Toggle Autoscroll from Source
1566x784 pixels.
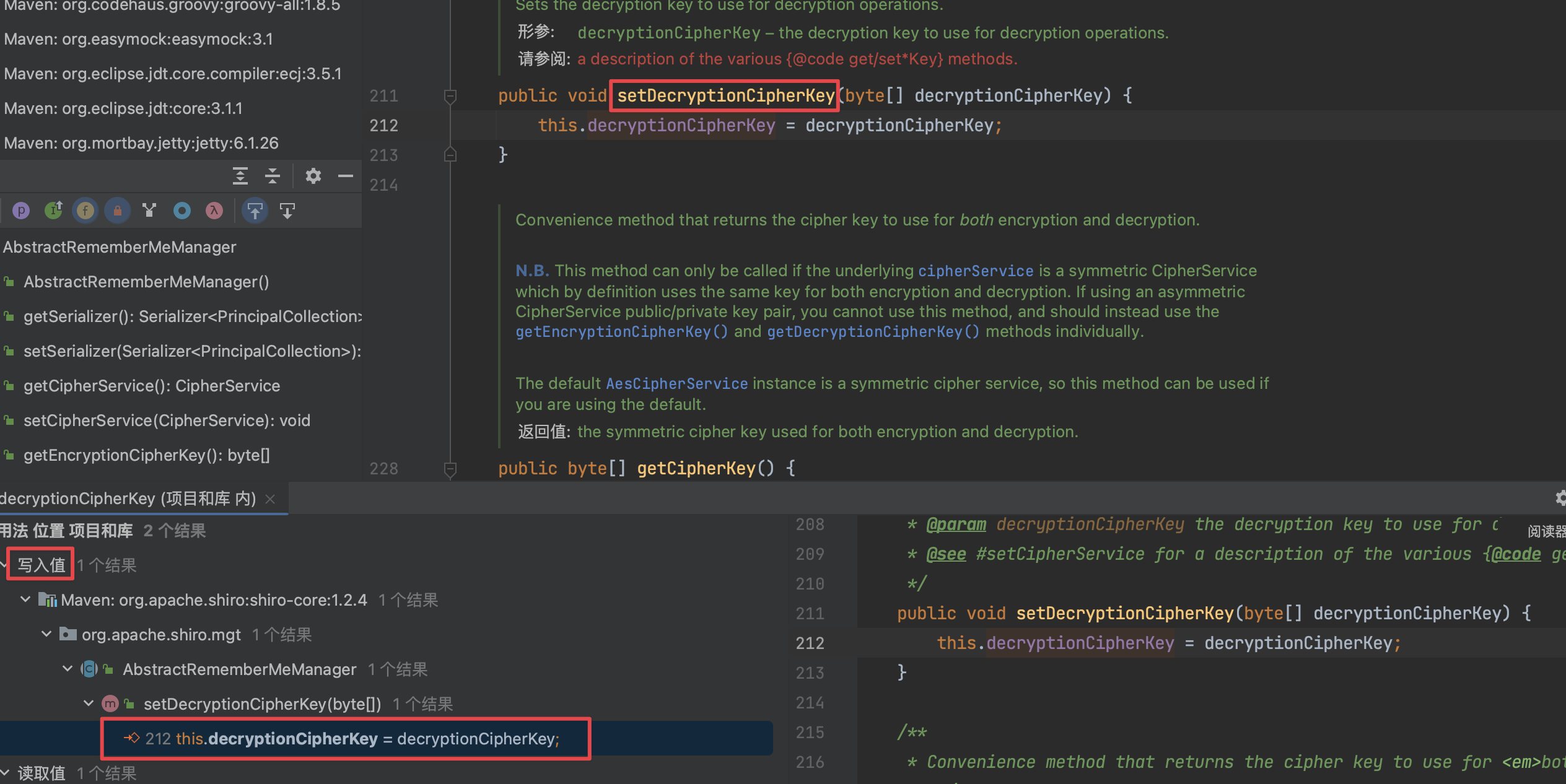pos(287,211)
